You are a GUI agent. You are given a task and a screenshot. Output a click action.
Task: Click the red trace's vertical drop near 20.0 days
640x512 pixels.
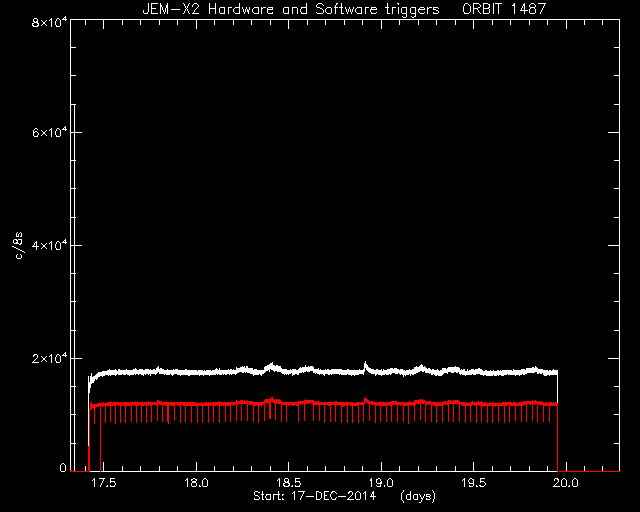coord(558,437)
